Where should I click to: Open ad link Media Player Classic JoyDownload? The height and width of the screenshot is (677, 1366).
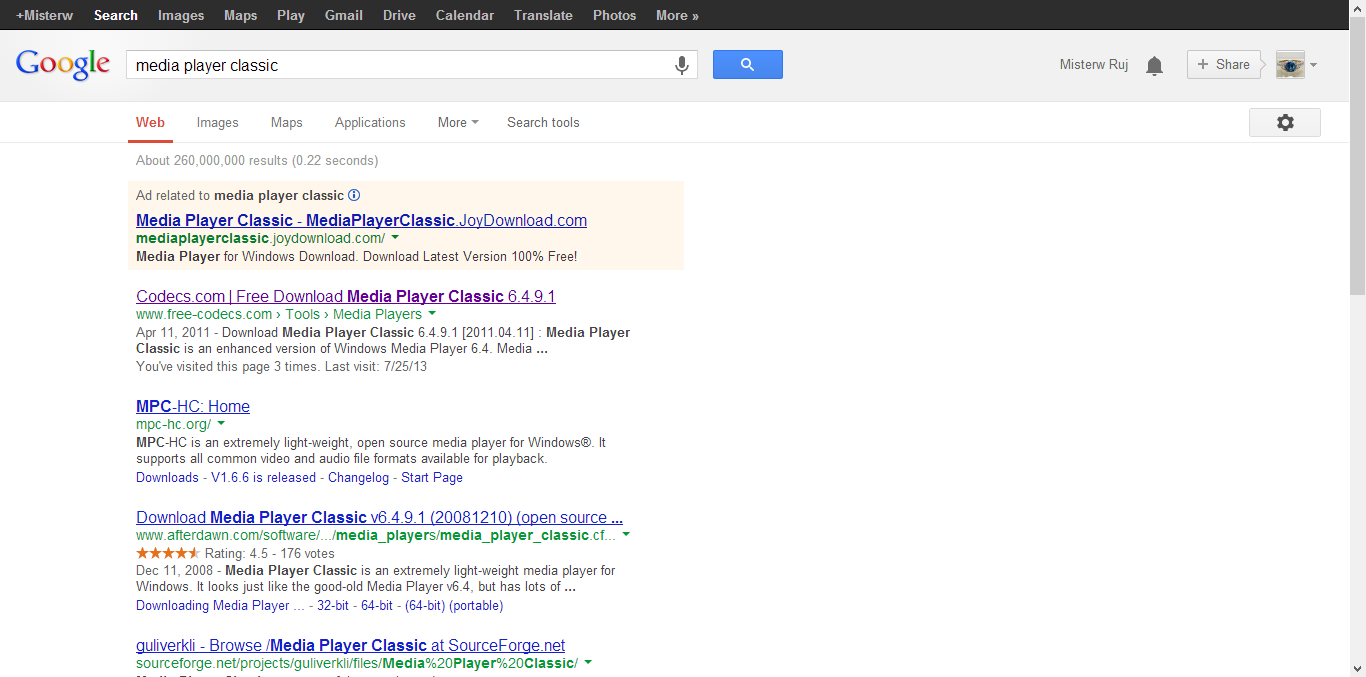coord(361,220)
